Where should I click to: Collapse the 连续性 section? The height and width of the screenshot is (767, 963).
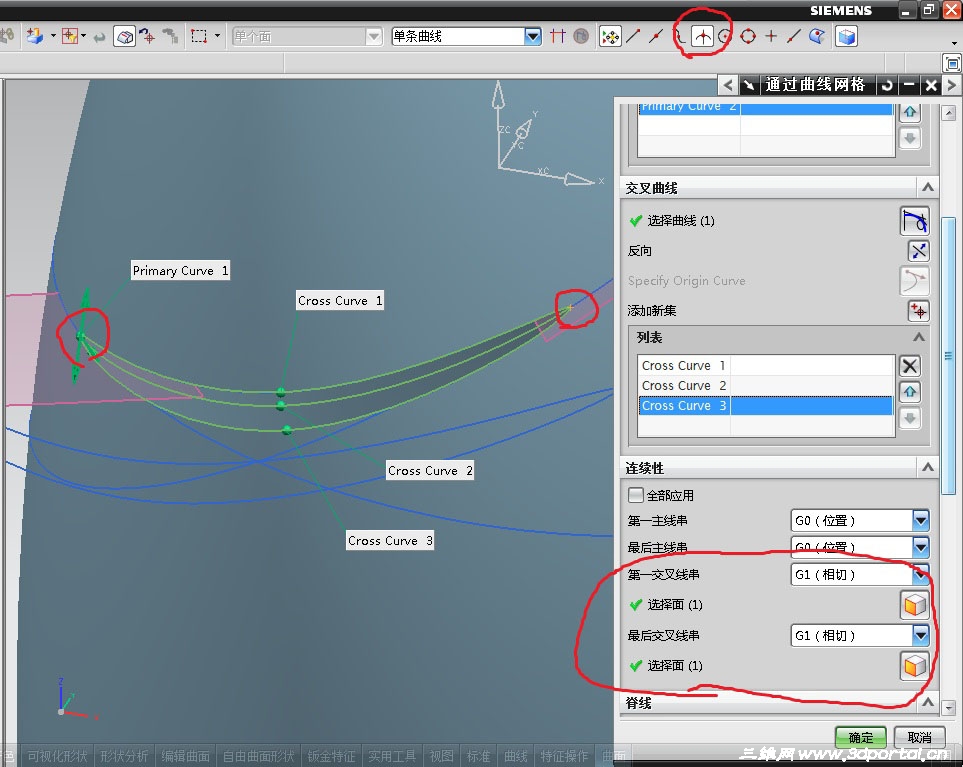coord(927,468)
